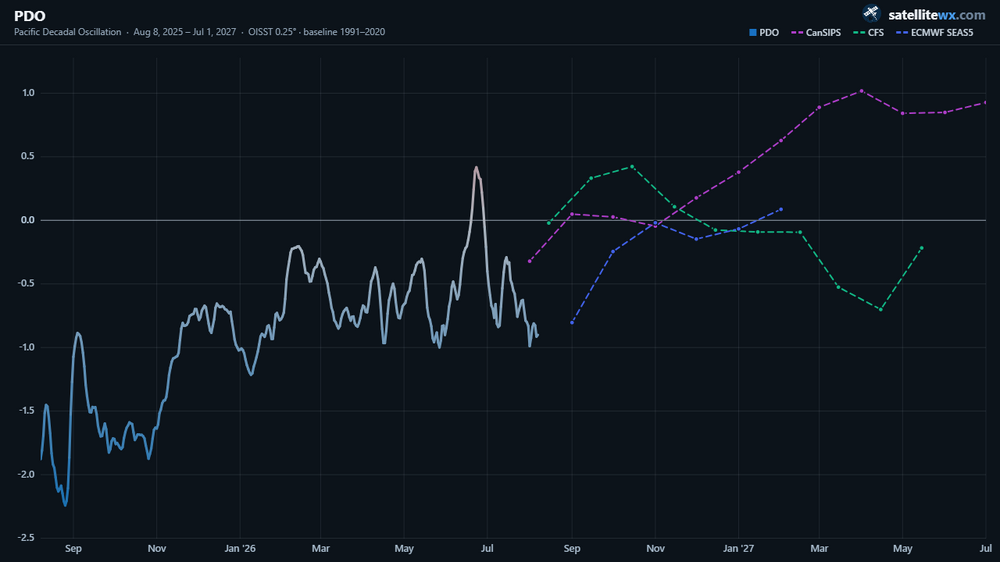This screenshot has width=1000, height=562.
Task: Click the PDO chart title
Action: point(29,16)
